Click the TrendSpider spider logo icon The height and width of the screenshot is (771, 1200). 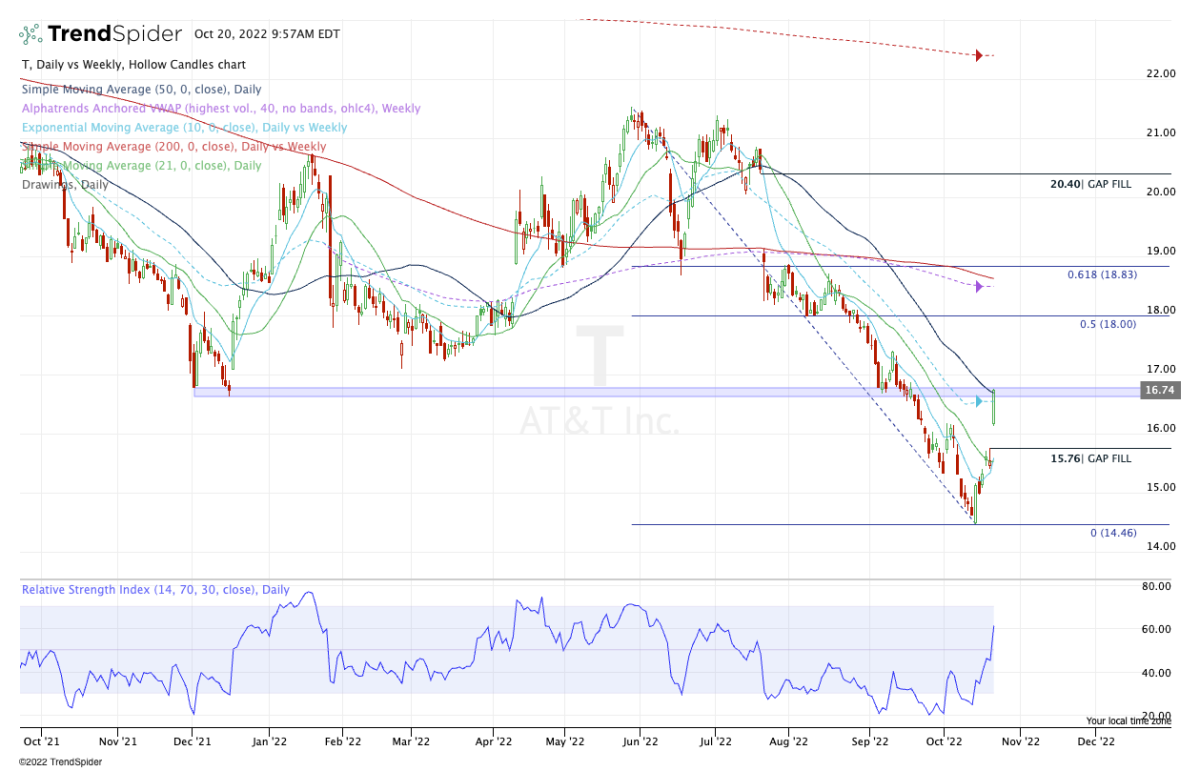tap(30, 33)
